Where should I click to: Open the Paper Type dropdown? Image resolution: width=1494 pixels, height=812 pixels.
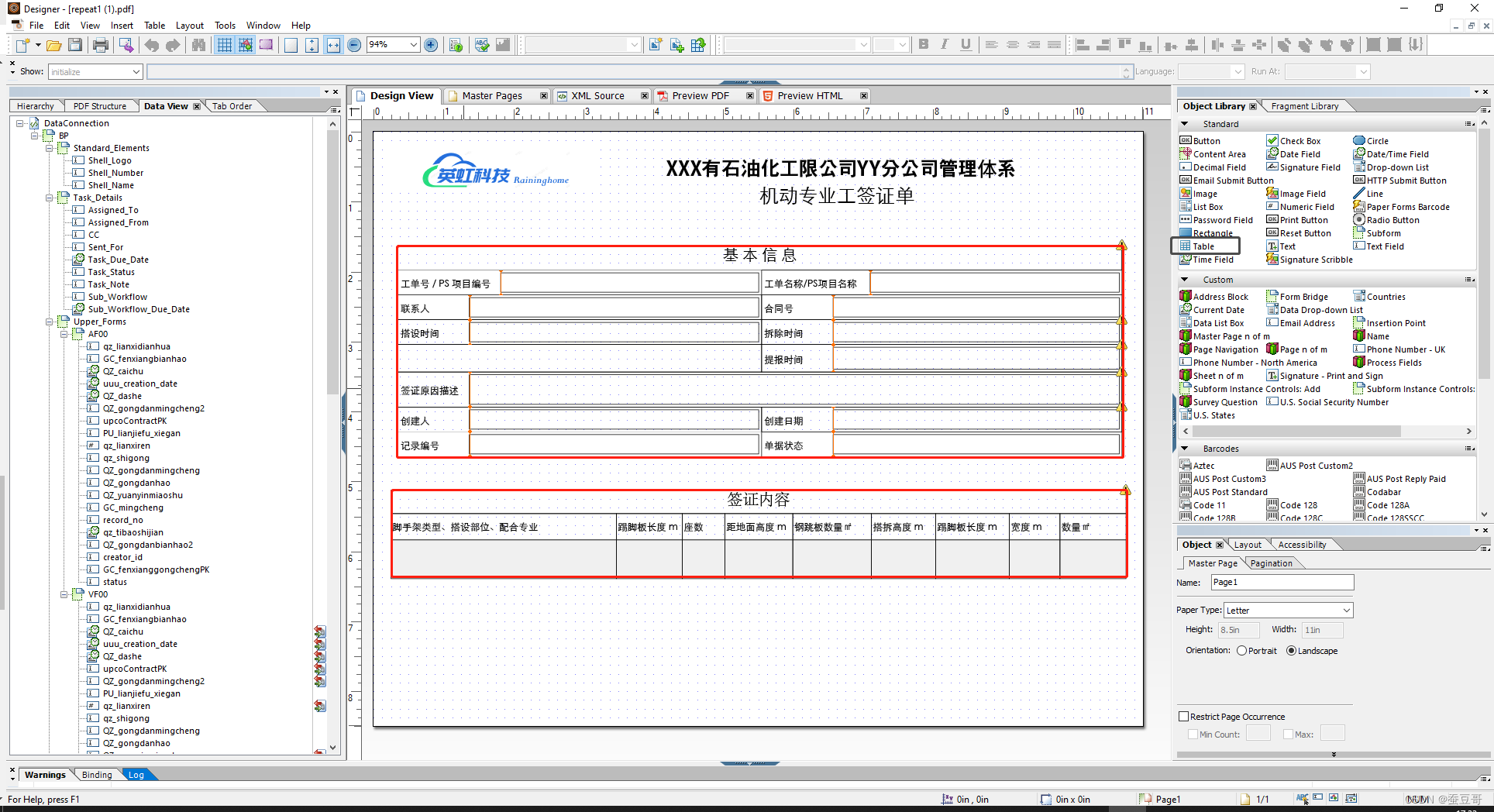coord(1346,611)
